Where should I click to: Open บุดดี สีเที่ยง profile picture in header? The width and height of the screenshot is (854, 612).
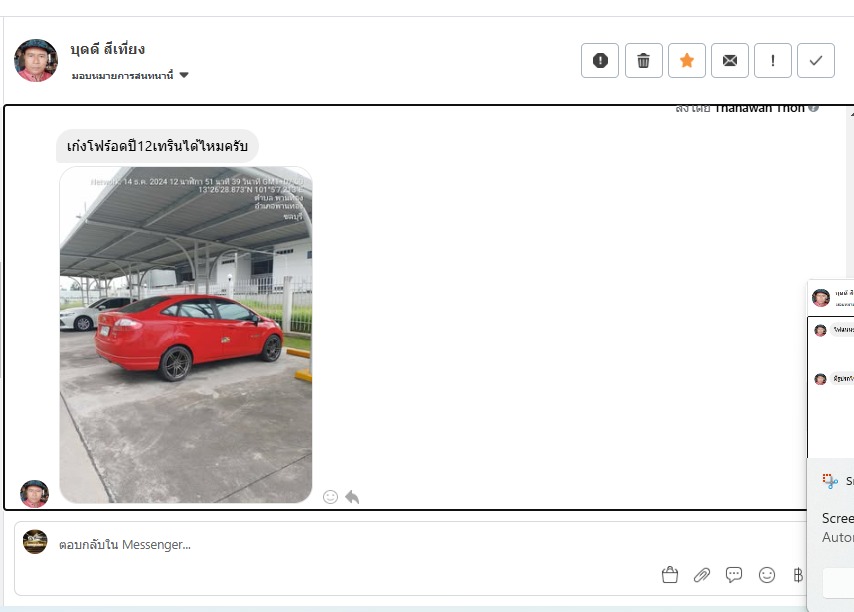coord(35,60)
